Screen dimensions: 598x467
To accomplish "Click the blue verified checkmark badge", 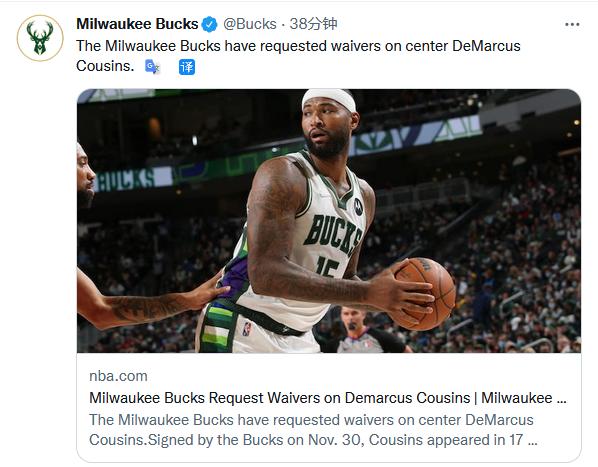I will pos(209,24).
